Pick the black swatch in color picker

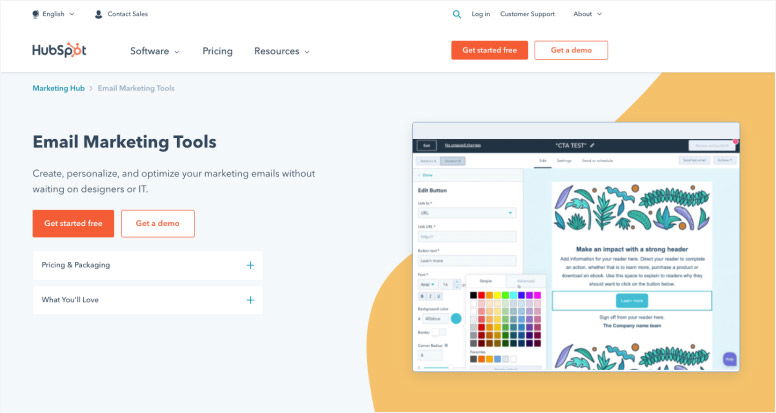pyautogui.click(x=474, y=295)
